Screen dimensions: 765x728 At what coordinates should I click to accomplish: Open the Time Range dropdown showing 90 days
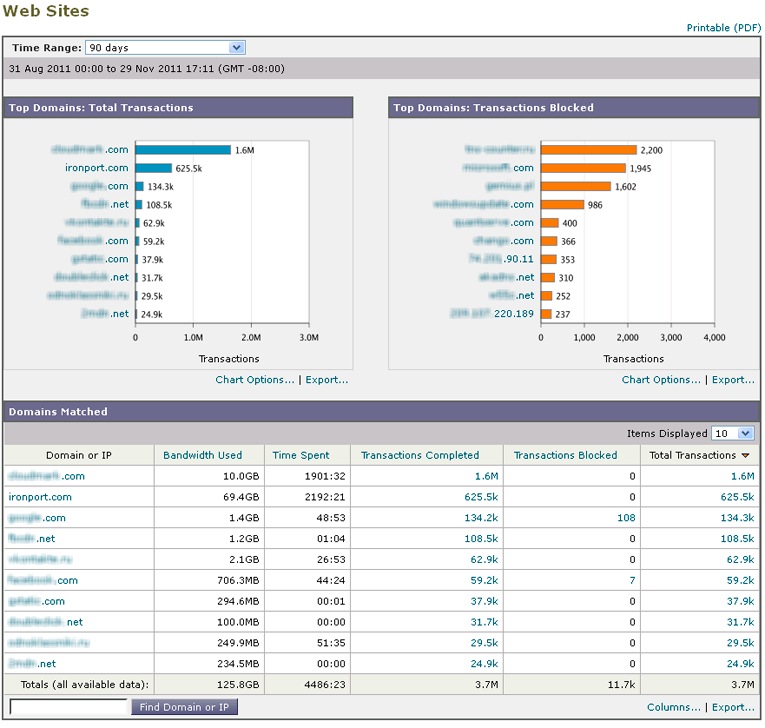(x=165, y=48)
